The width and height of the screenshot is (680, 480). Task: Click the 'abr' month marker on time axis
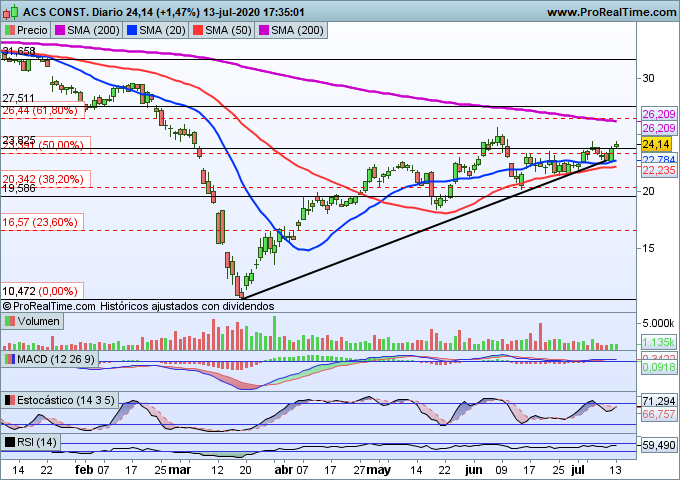click(x=286, y=468)
